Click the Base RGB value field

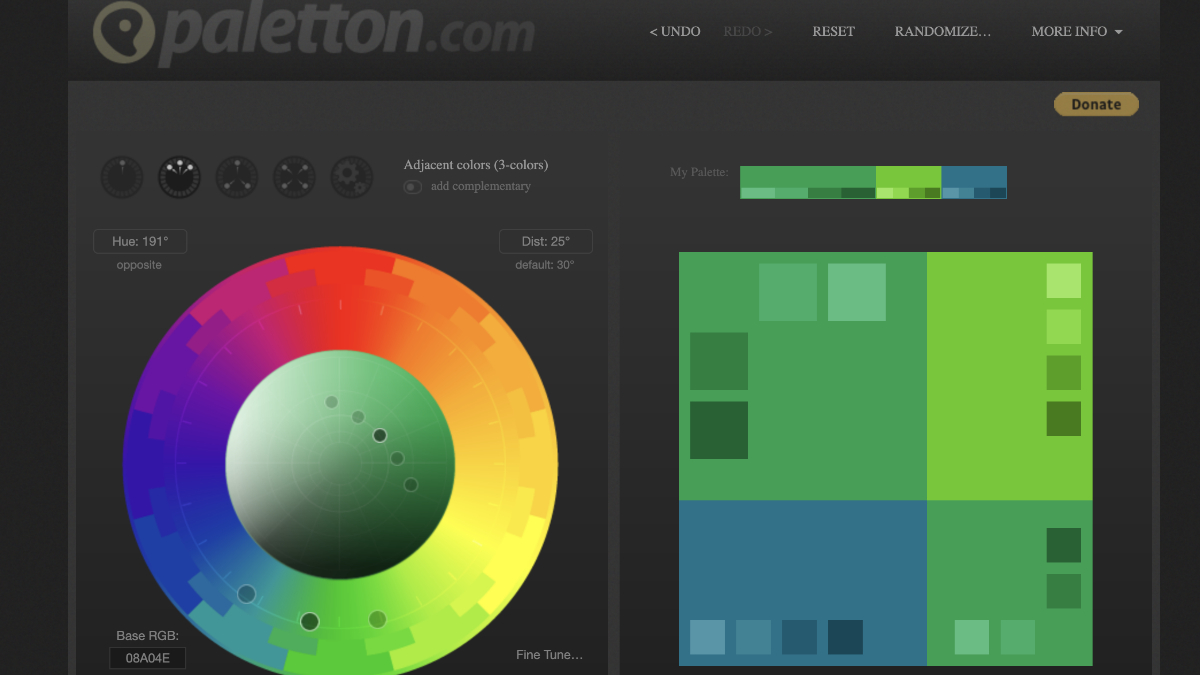click(147, 658)
